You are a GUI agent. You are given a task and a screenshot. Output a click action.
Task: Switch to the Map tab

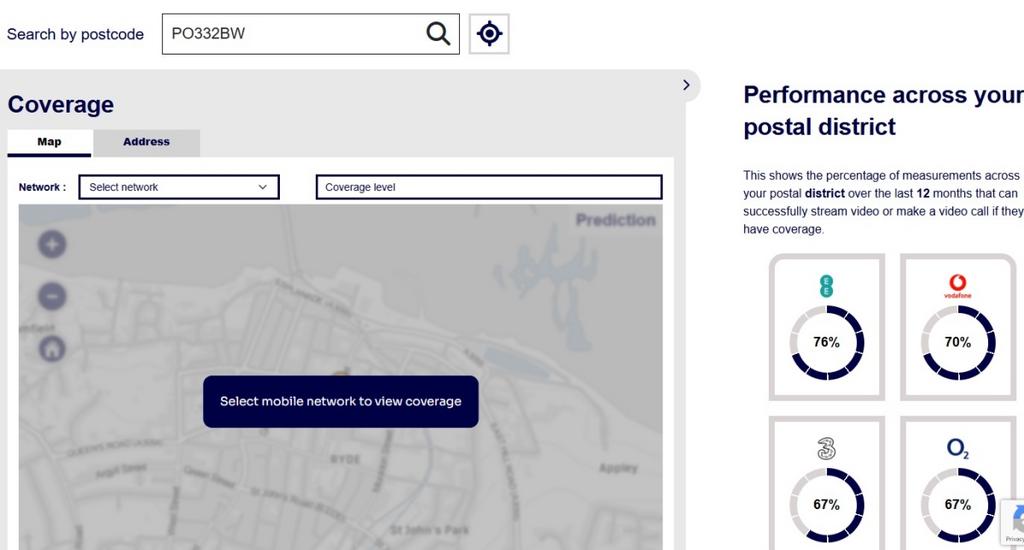point(50,142)
